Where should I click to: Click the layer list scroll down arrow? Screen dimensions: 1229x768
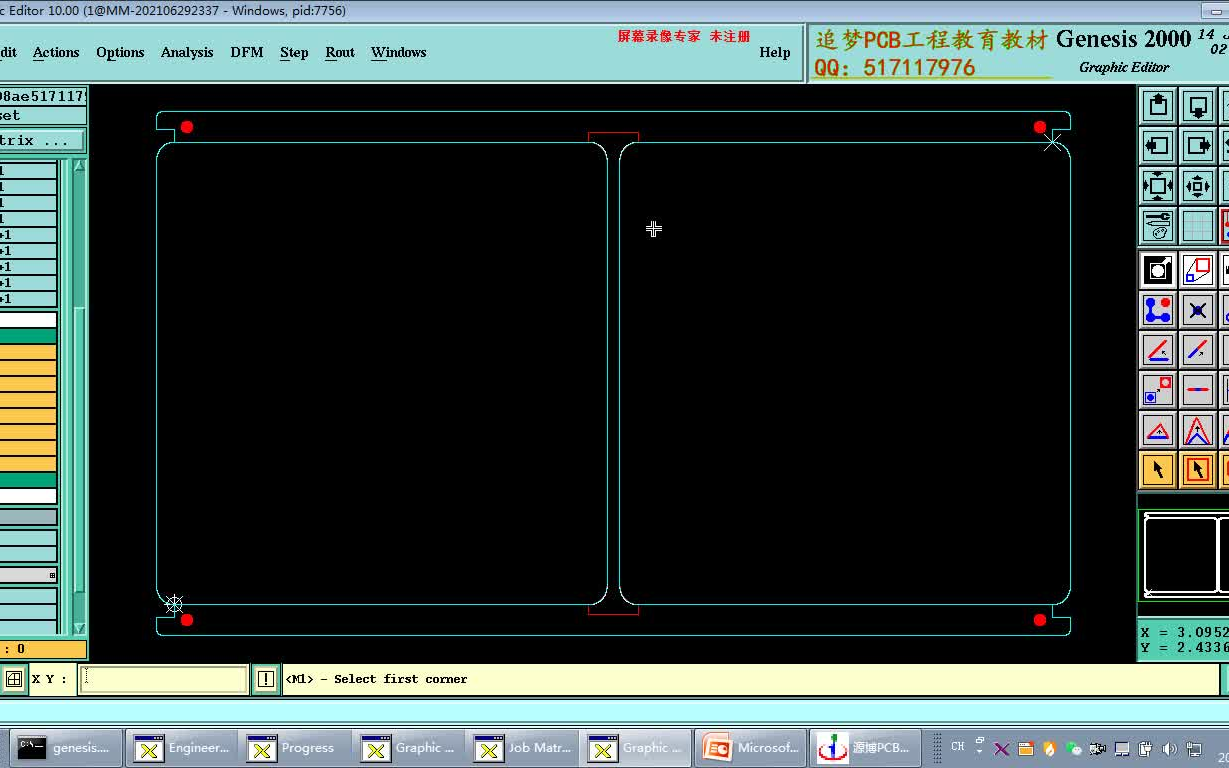79,629
